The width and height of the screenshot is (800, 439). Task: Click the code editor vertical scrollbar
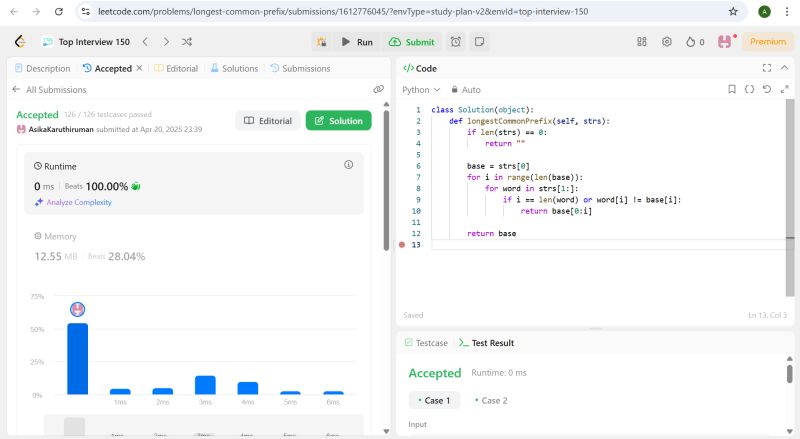pyautogui.click(x=790, y=198)
